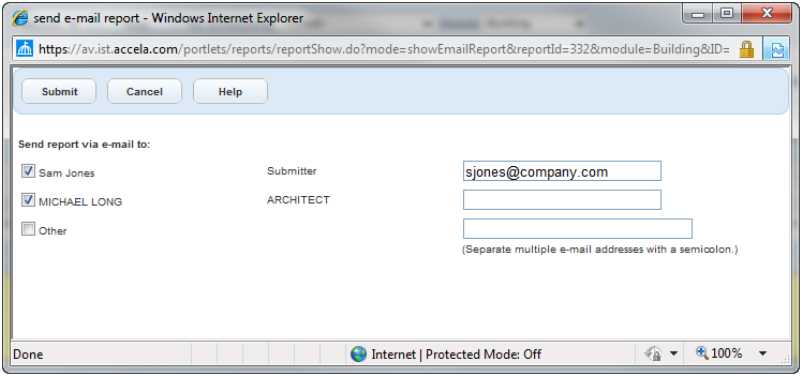Click the window resize grip corner

785,360
